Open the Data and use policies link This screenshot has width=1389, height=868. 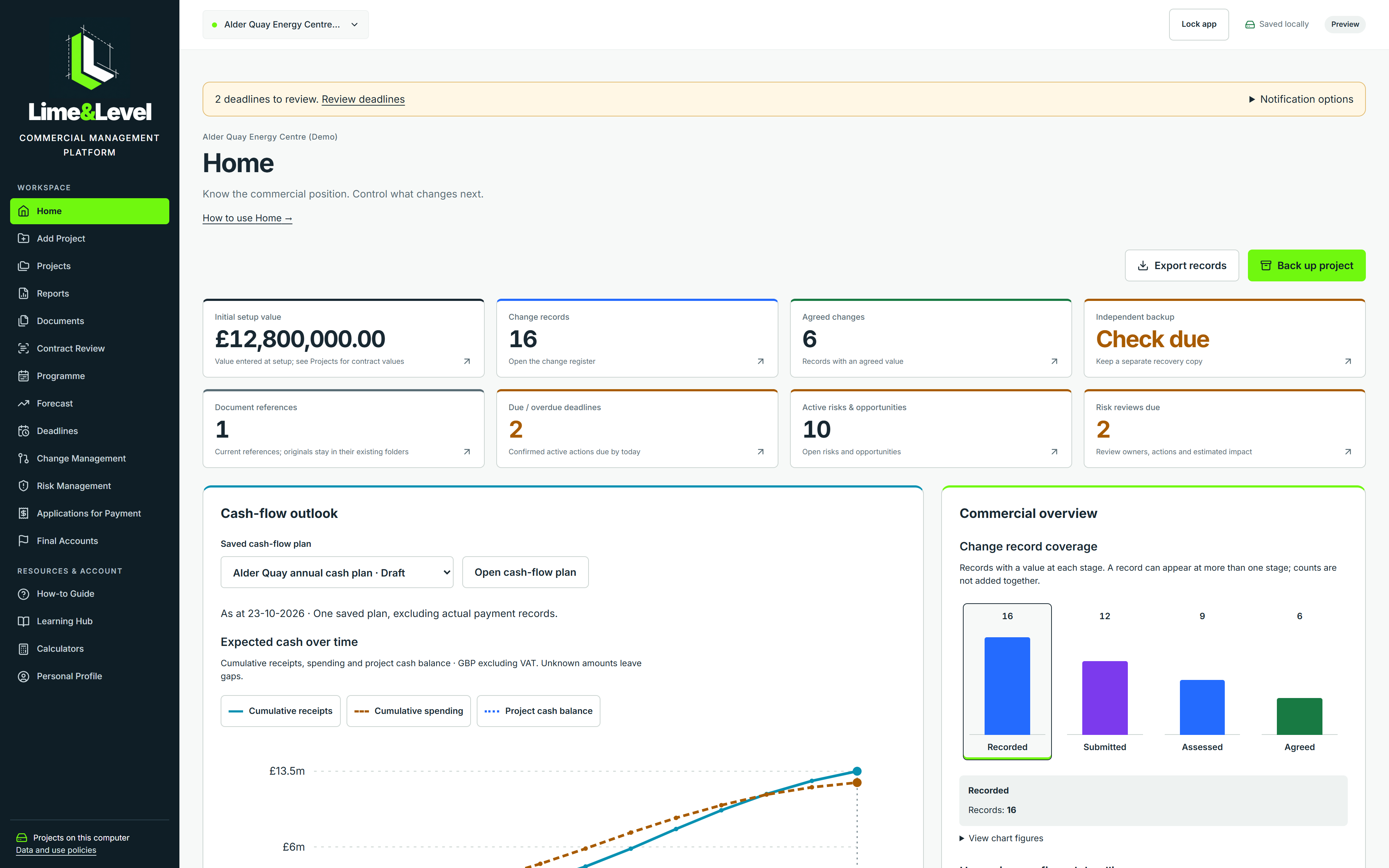tap(56, 850)
